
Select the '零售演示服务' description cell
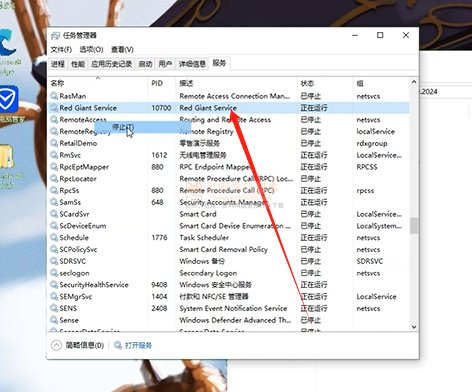(x=199, y=143)
